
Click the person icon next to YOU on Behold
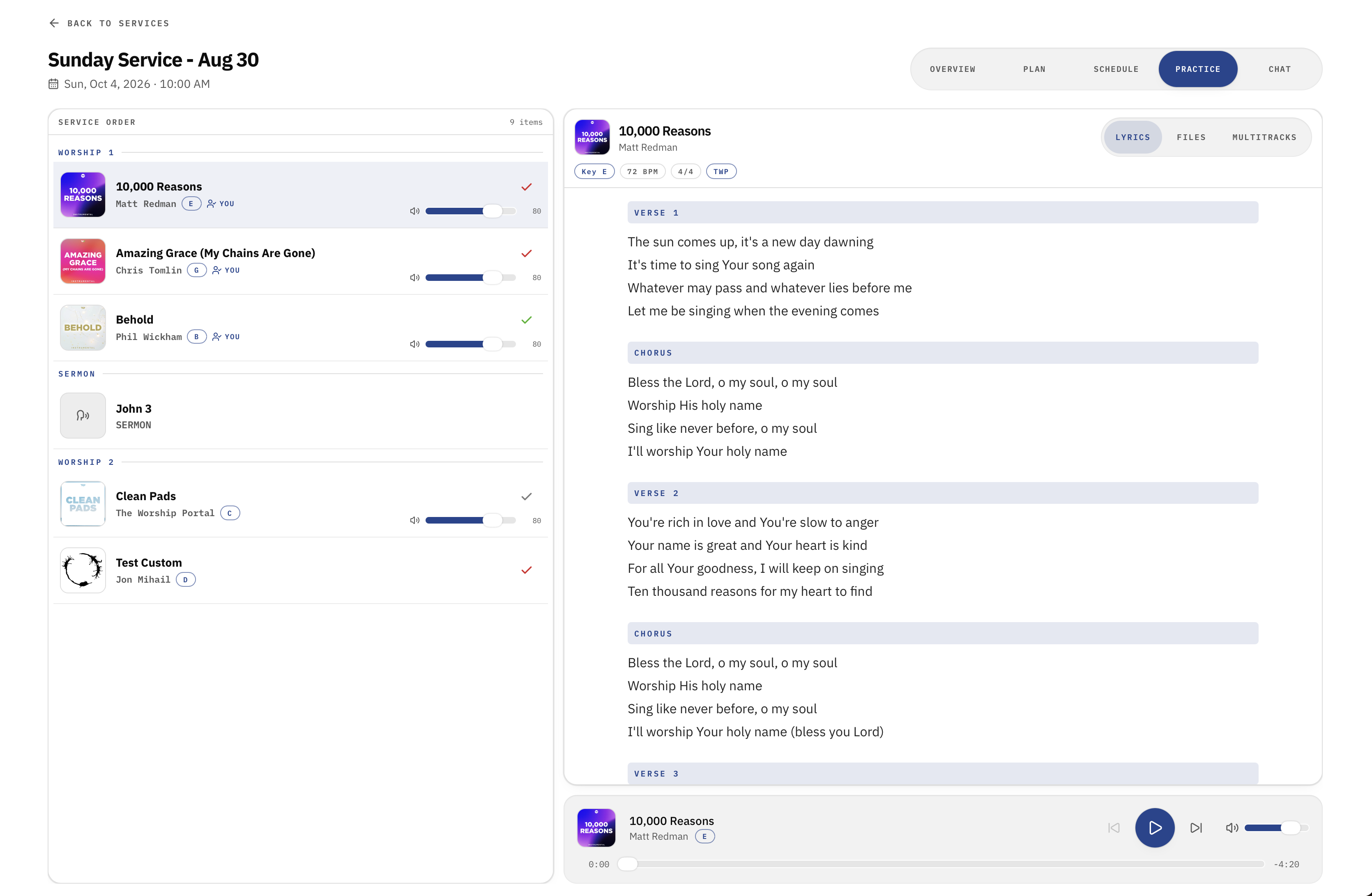pyautogui.click(x=217, y=337)
